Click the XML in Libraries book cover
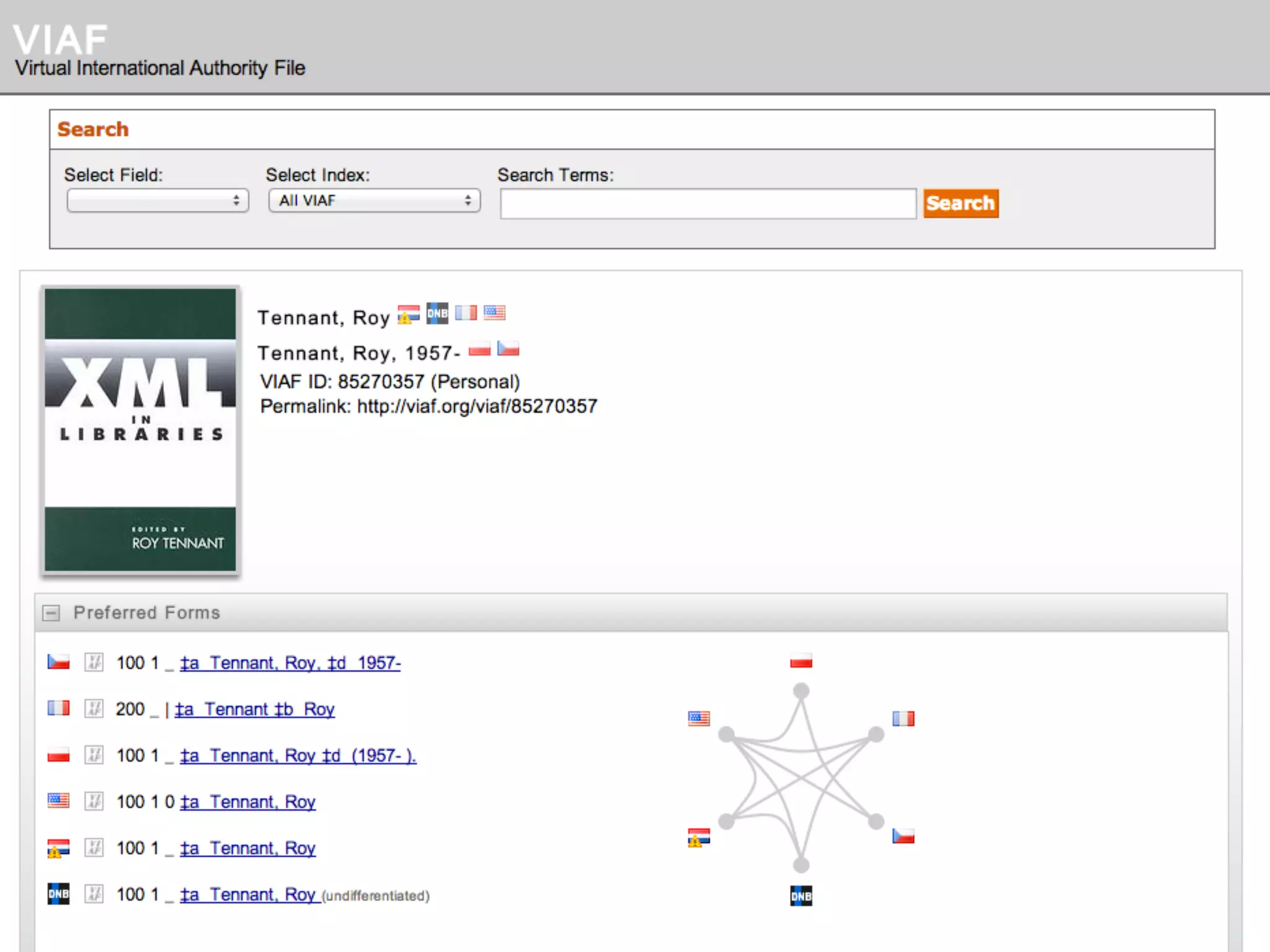 140,430
